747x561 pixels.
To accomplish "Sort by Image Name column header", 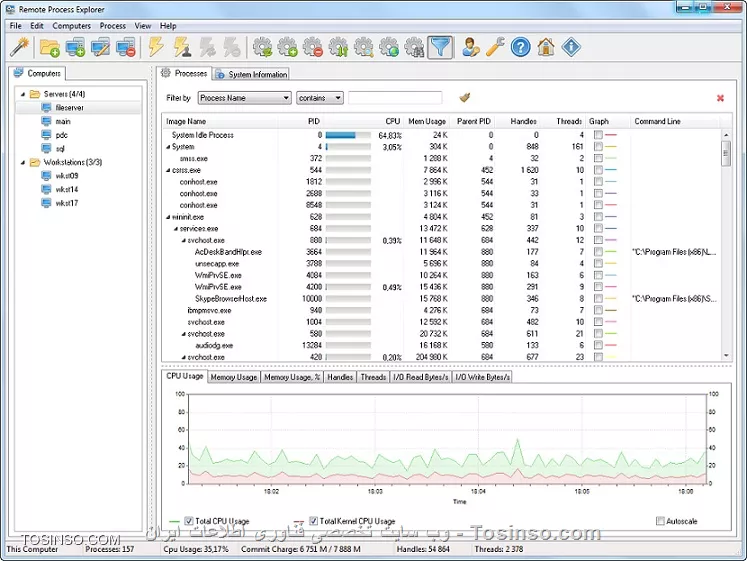I will (220, 121).
